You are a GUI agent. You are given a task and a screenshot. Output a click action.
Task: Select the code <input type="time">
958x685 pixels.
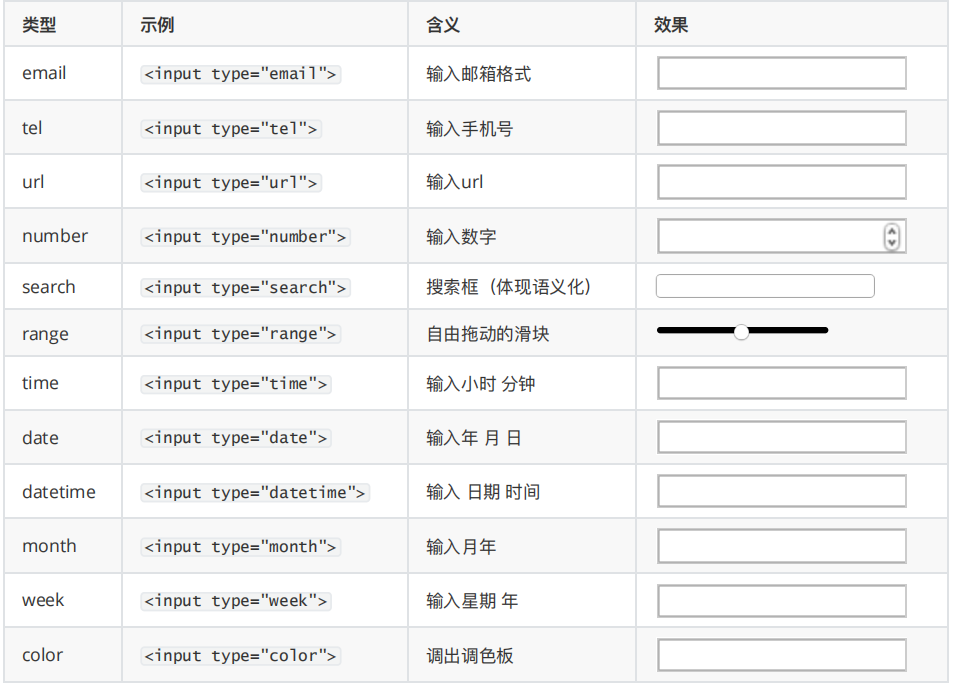pyautogui.click(x=236, y=384)
